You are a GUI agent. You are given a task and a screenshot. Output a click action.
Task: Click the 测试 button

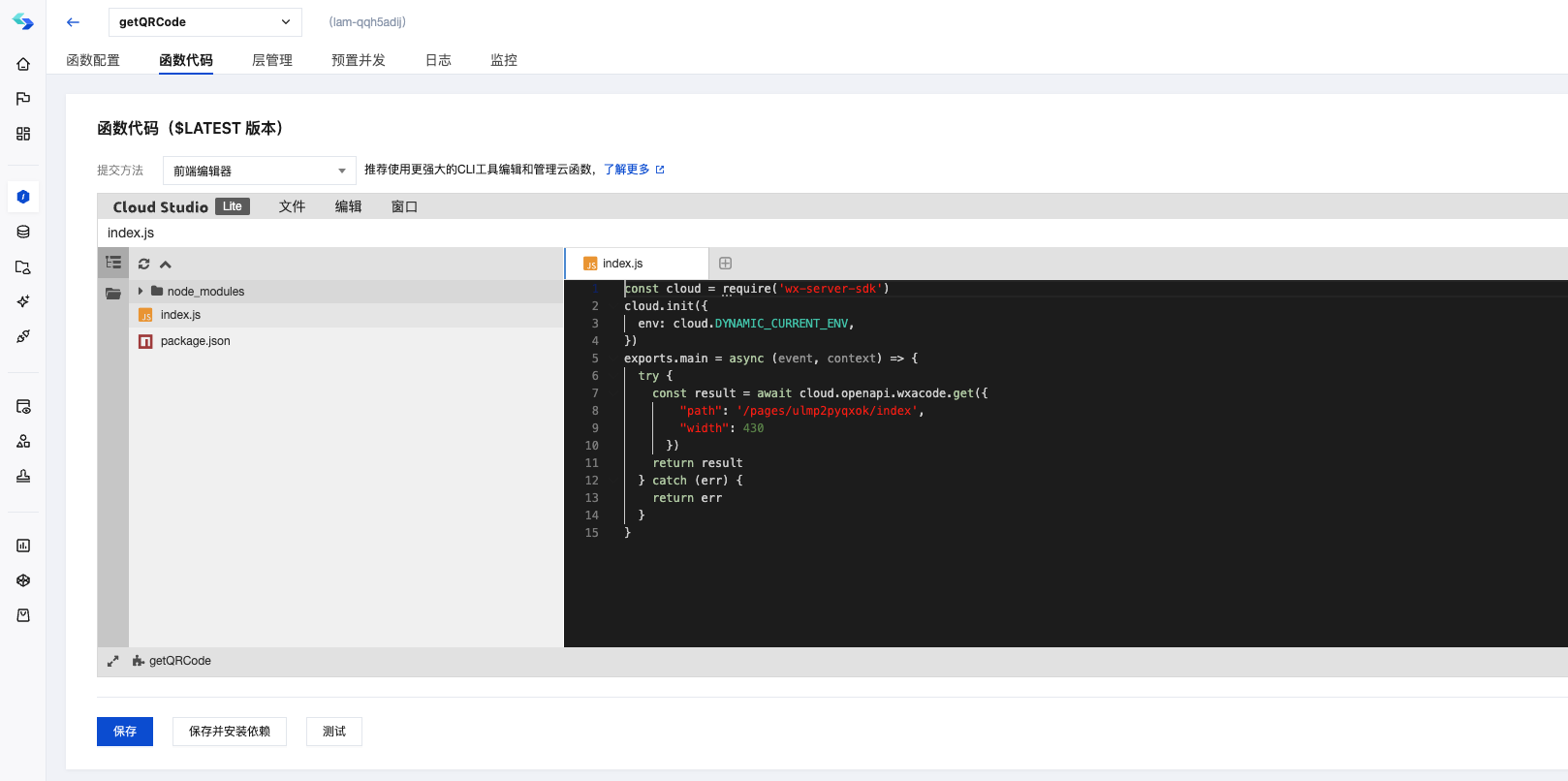[x=334, y=732]
